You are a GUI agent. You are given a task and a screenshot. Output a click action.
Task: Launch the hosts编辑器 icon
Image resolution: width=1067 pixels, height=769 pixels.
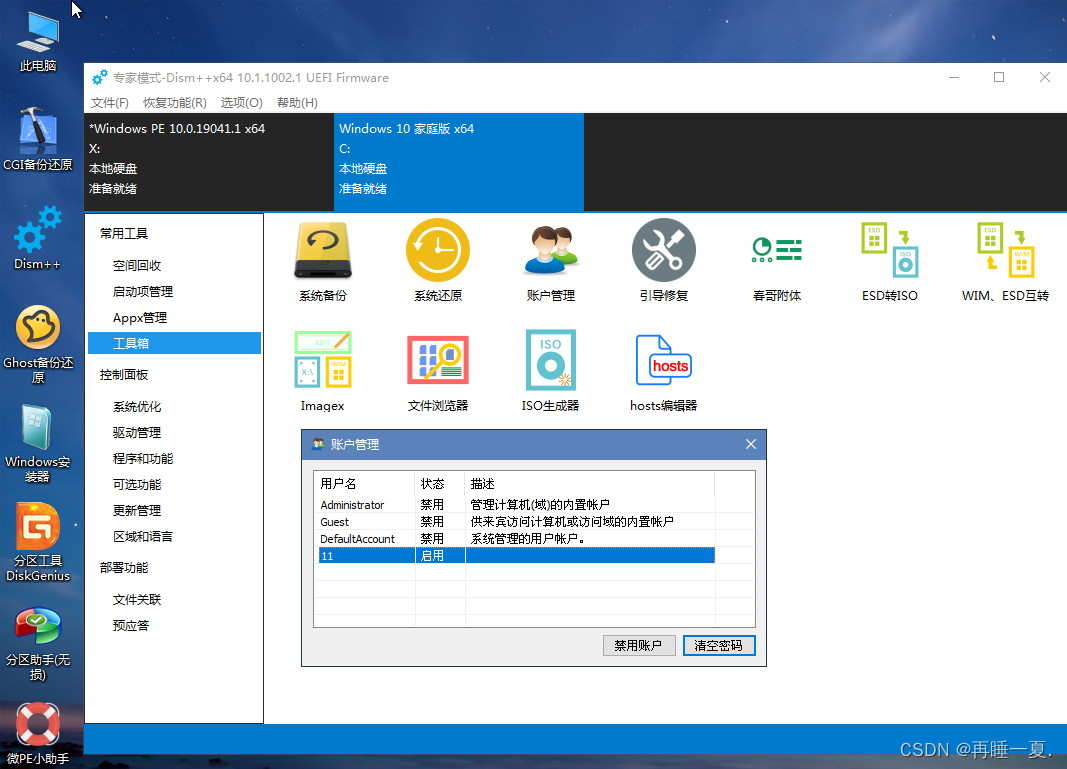pos(663,359)
